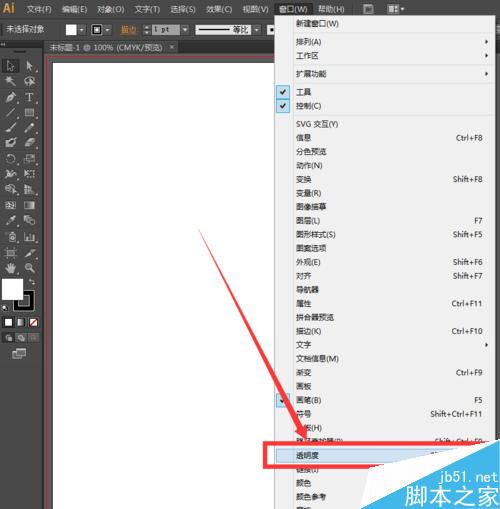Open the 文件(F) menu

point(39,9)
